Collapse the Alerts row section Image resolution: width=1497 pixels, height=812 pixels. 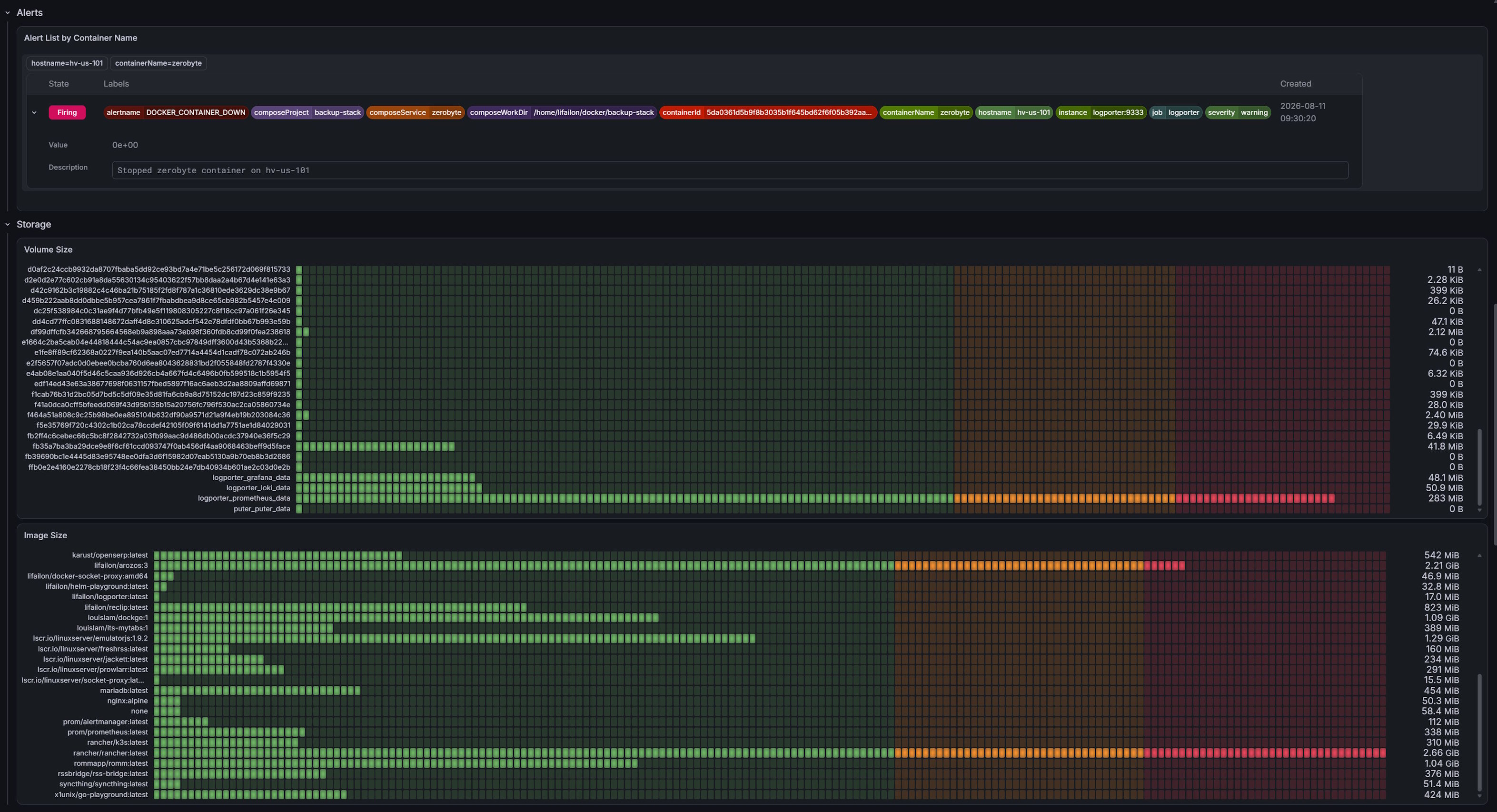8,13
